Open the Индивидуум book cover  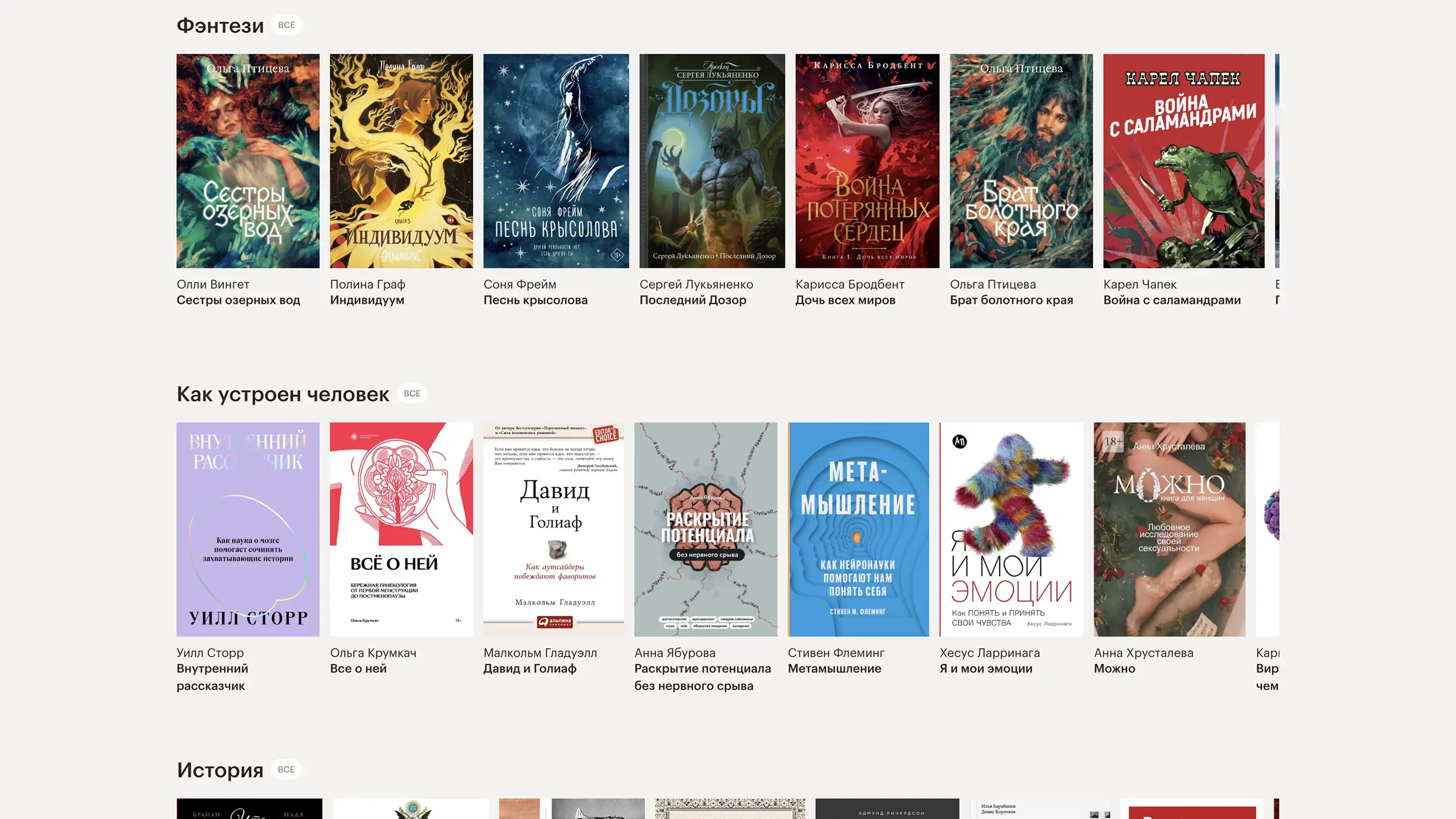click(x=401, y=161)
